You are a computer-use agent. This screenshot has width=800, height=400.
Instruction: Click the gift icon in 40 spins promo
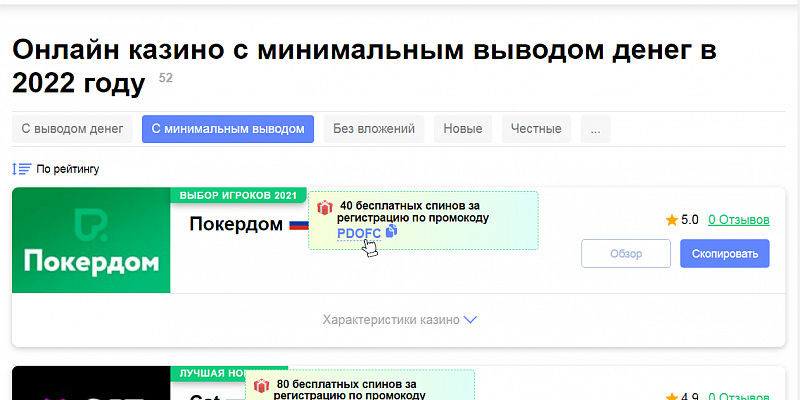tap(324, 207)
